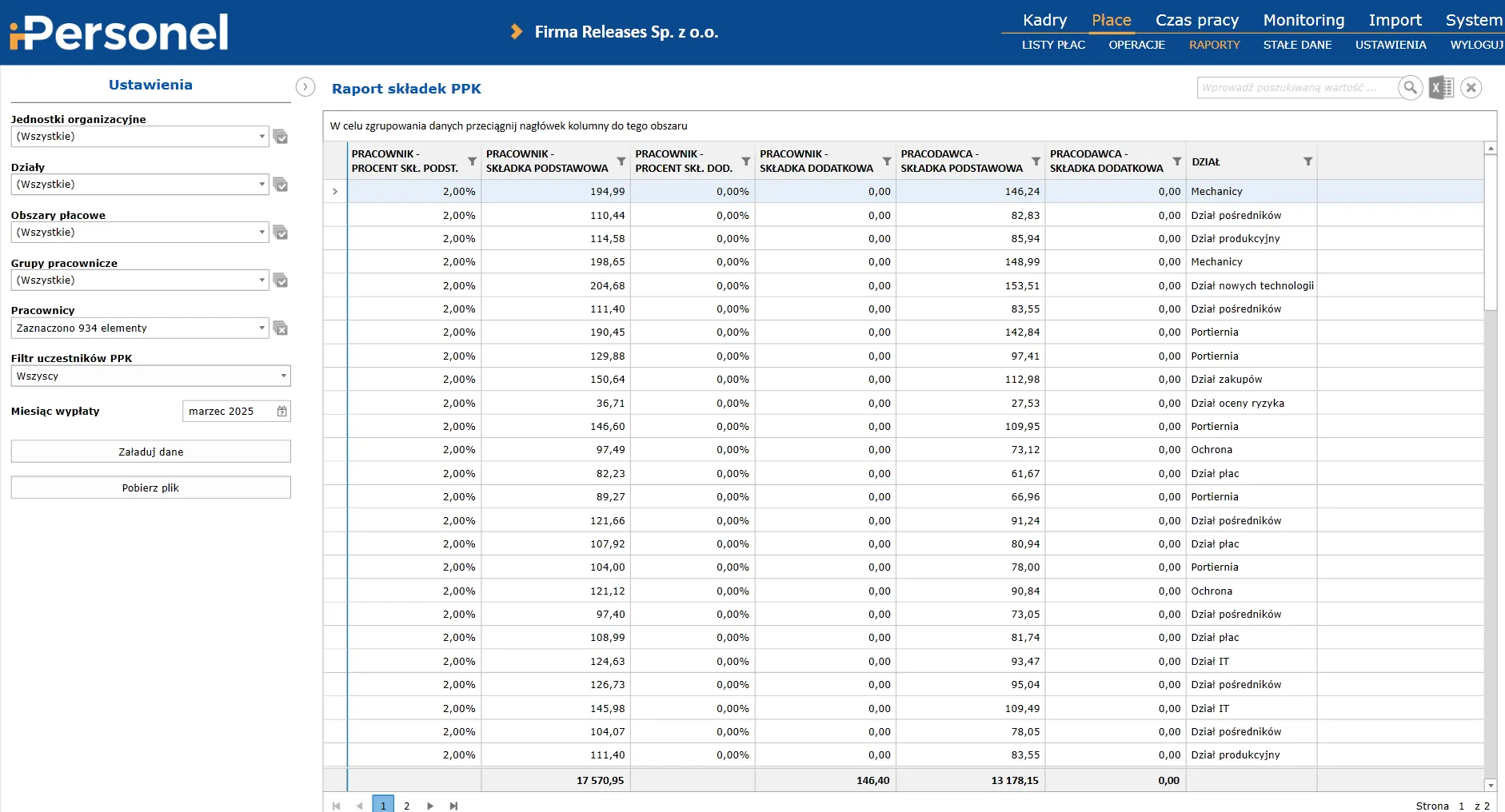The height and width of the screenshot is (812, 1505).
Task: Open calendar picker for Miesiąc wypłaty
Action: [281, 412]
